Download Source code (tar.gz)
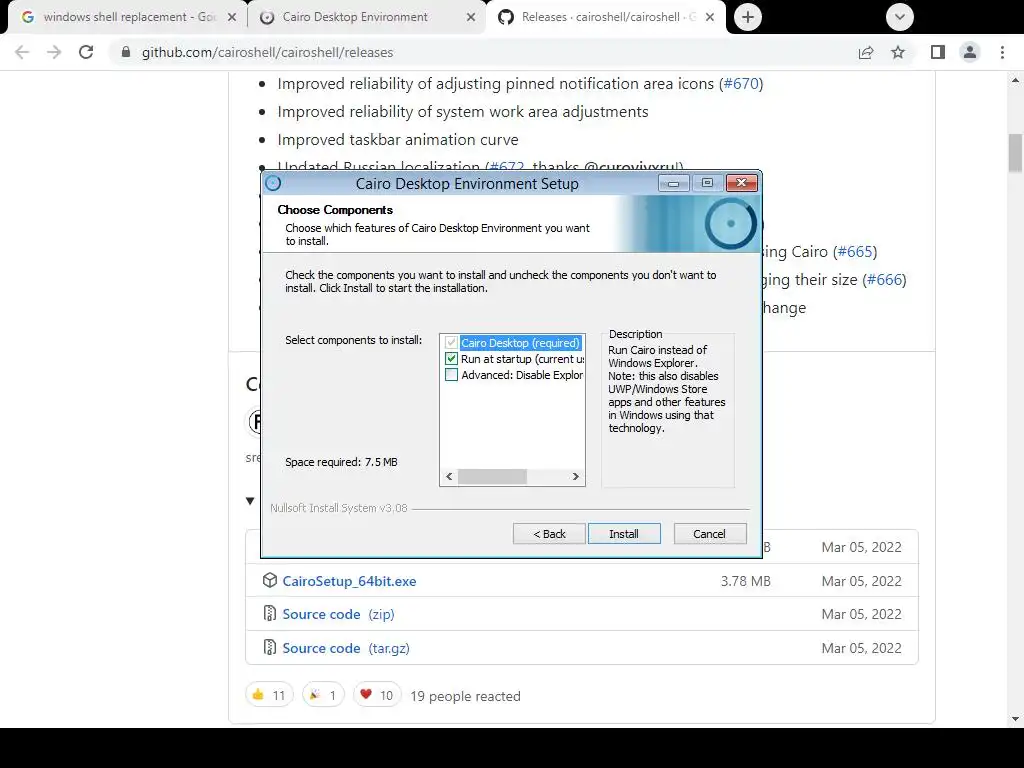The image size is (1024, 768). click(346, 648)
